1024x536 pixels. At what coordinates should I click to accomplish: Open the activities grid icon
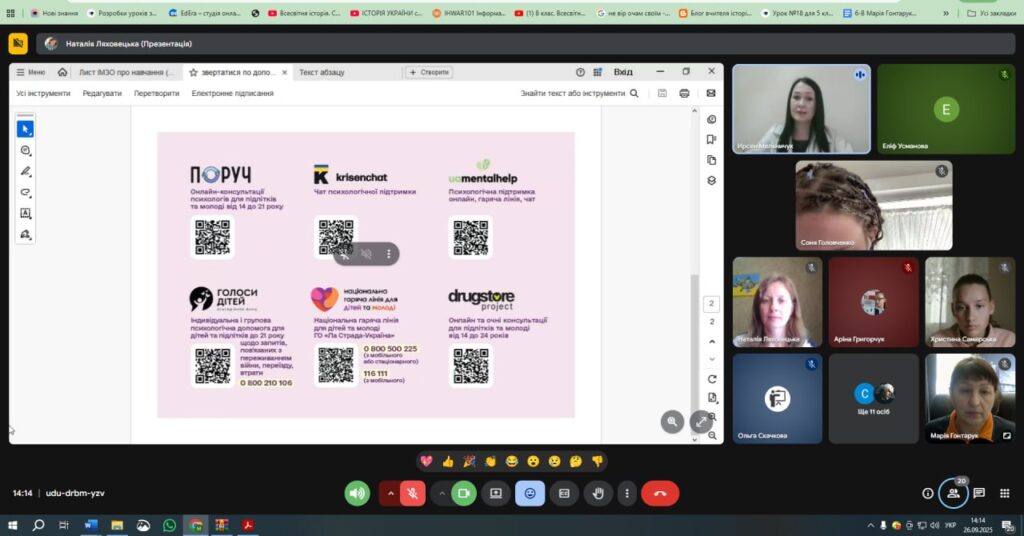[1004, 493]
